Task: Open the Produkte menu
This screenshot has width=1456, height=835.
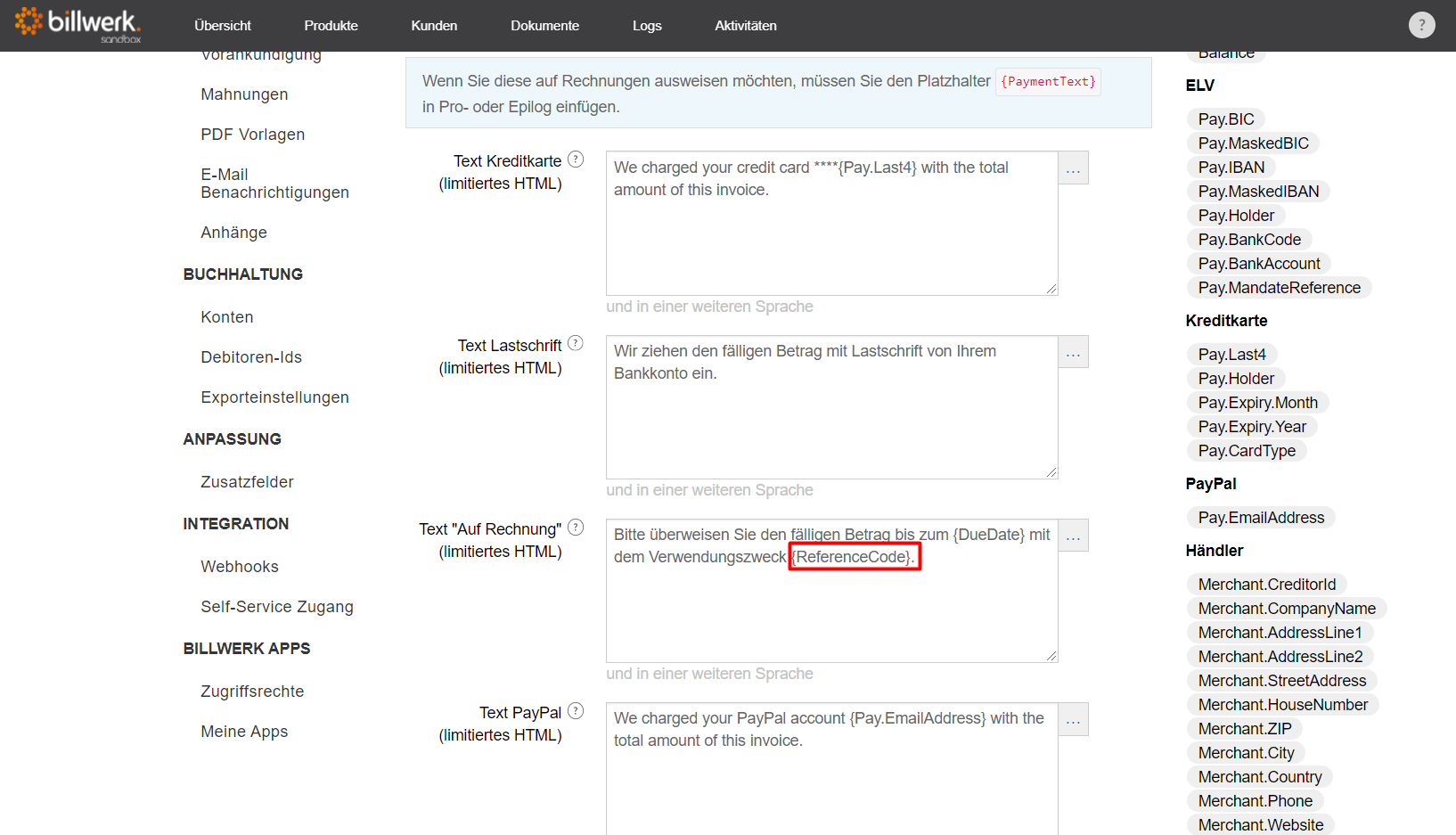Action: coord(331,26)
